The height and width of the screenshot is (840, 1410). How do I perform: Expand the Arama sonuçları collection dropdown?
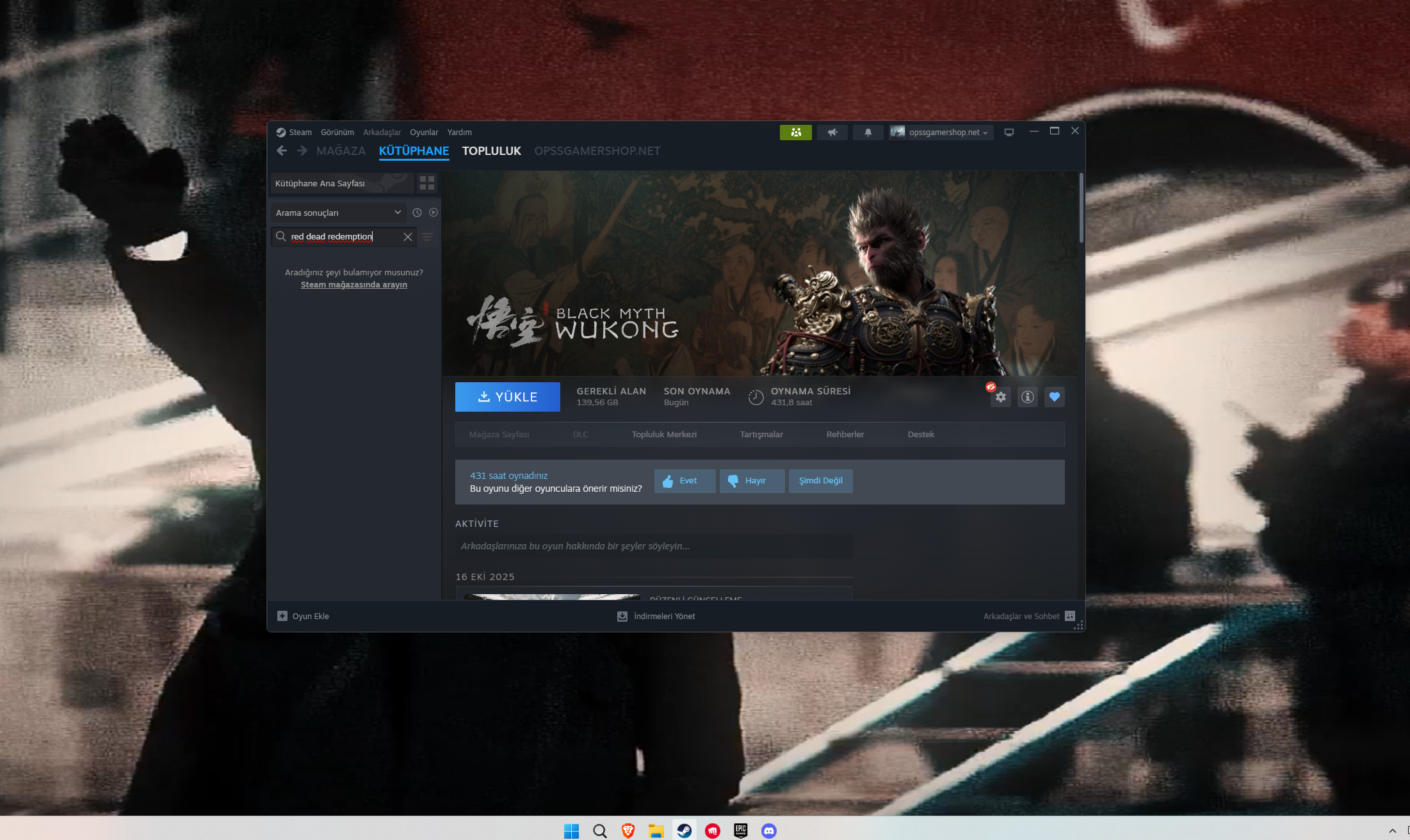tap(338, 213)
